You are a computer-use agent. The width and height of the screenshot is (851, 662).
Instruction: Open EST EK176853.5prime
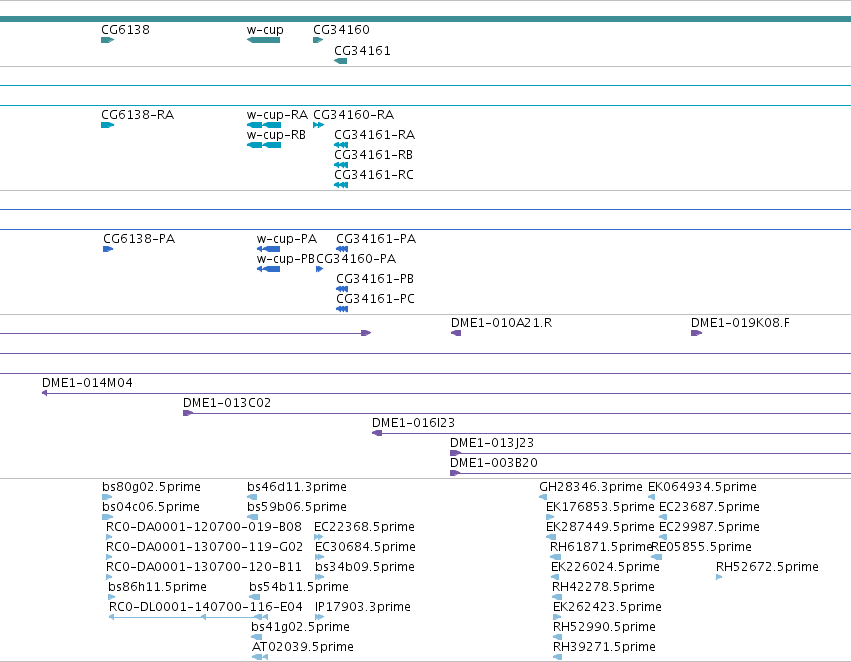click(x=600, y=508)
